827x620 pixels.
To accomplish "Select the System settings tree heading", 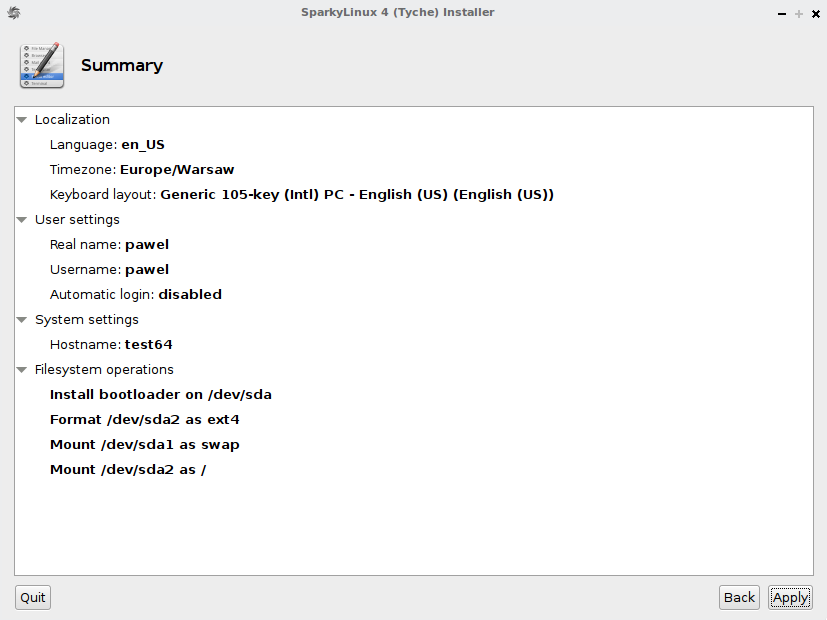I will coord(86,319).
